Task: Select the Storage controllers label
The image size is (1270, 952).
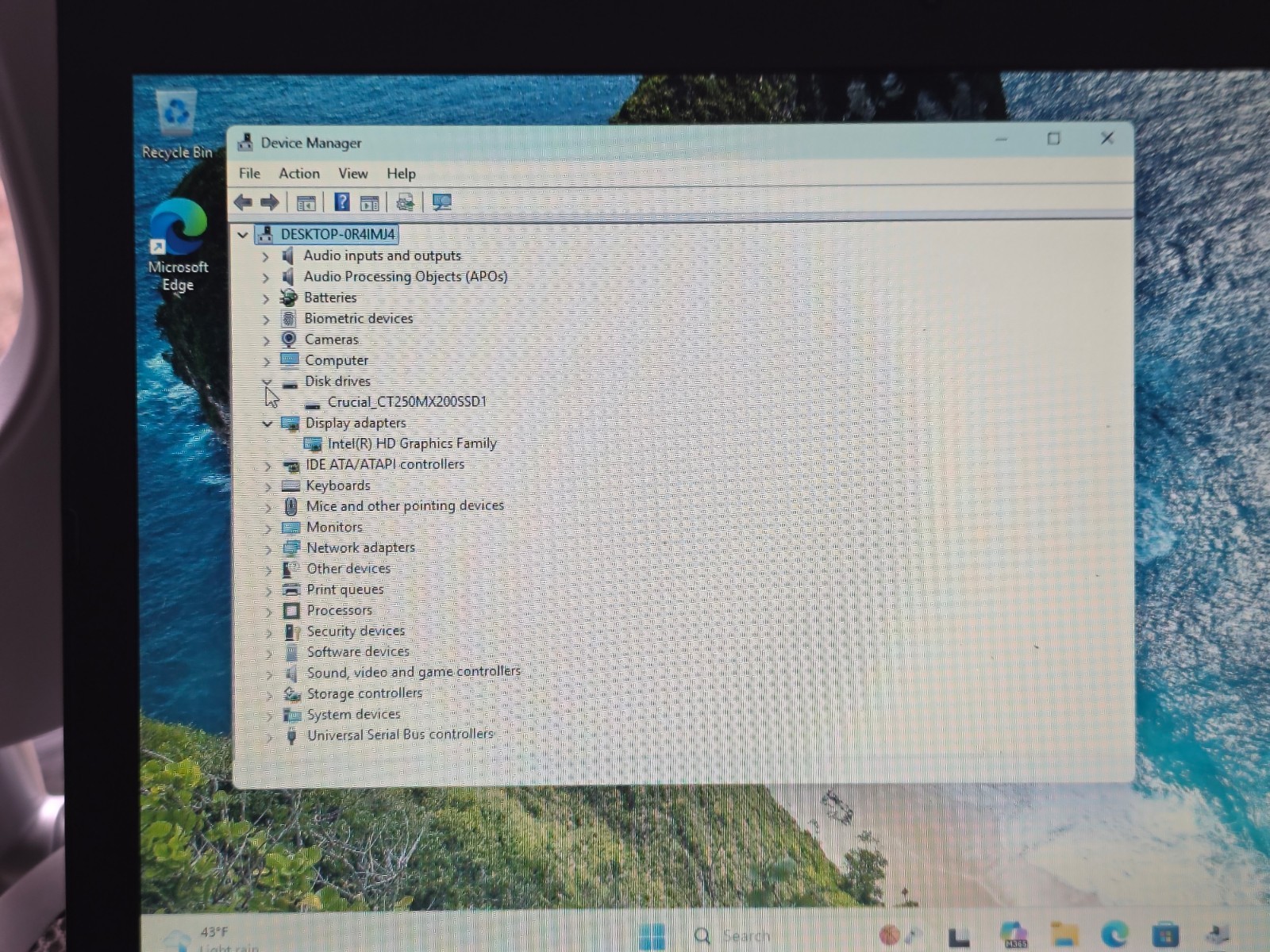Action: [x=365, y=693]
